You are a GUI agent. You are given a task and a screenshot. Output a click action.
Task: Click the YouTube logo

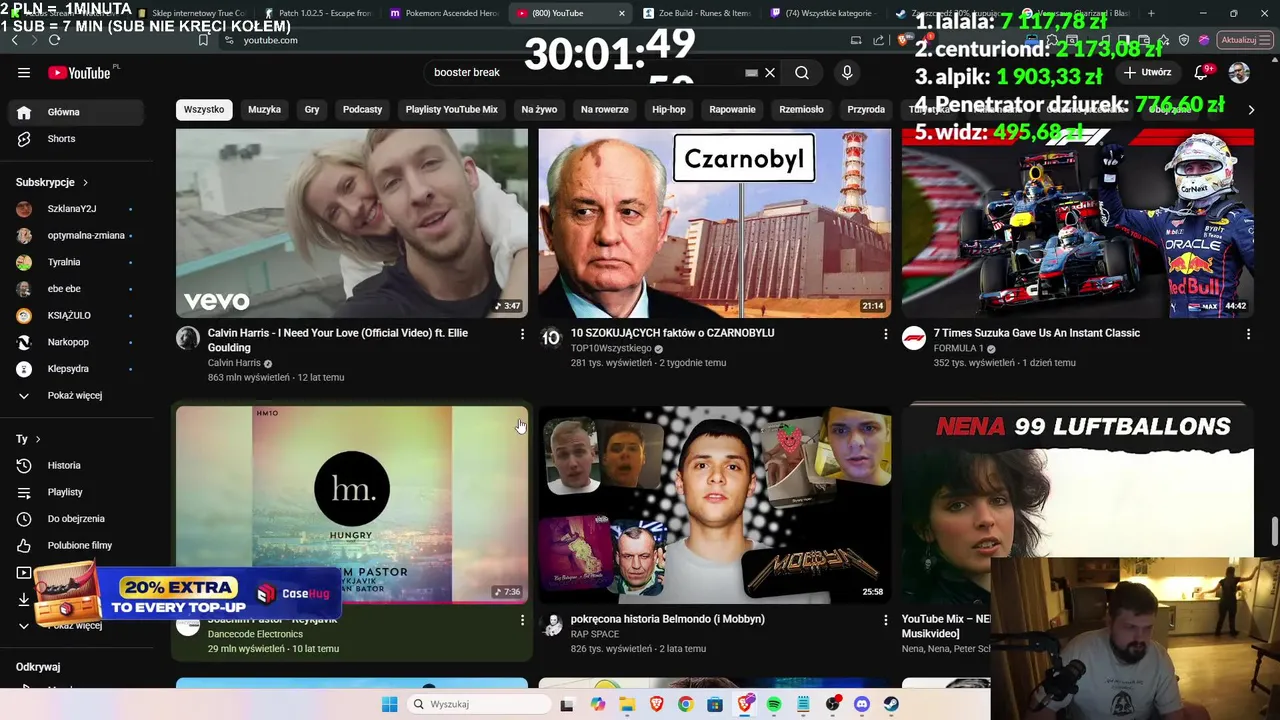(x=79, y=72)
